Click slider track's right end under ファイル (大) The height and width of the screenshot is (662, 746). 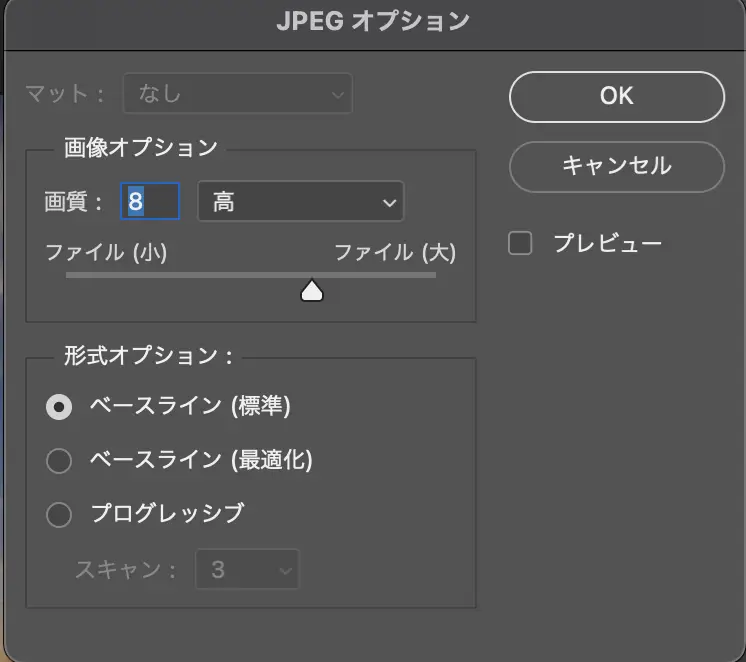click(432, 275)
